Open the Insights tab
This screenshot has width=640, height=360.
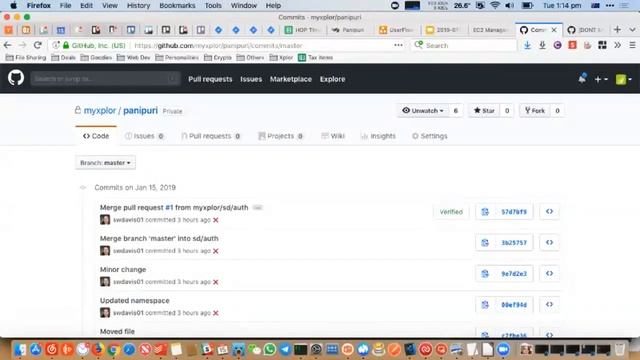(x=378, y=136)
